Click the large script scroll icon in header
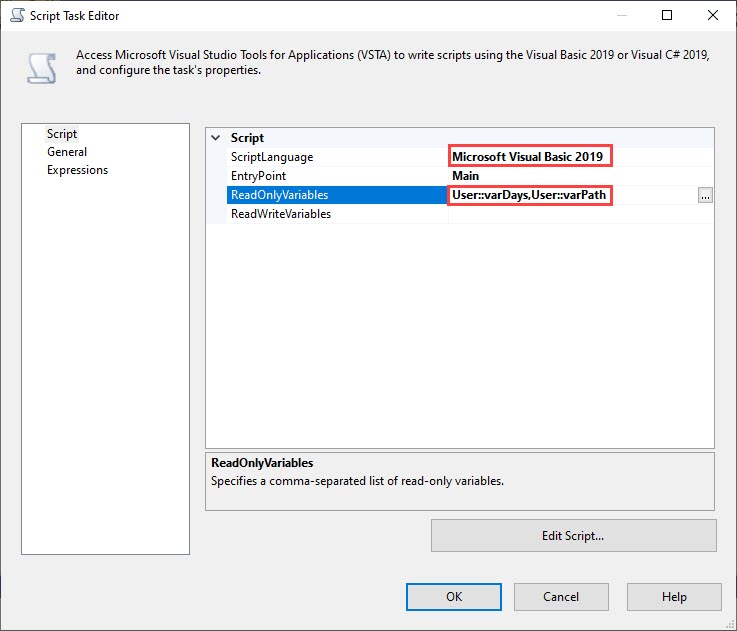Viewport: 737px width, 631px height. 41,66
